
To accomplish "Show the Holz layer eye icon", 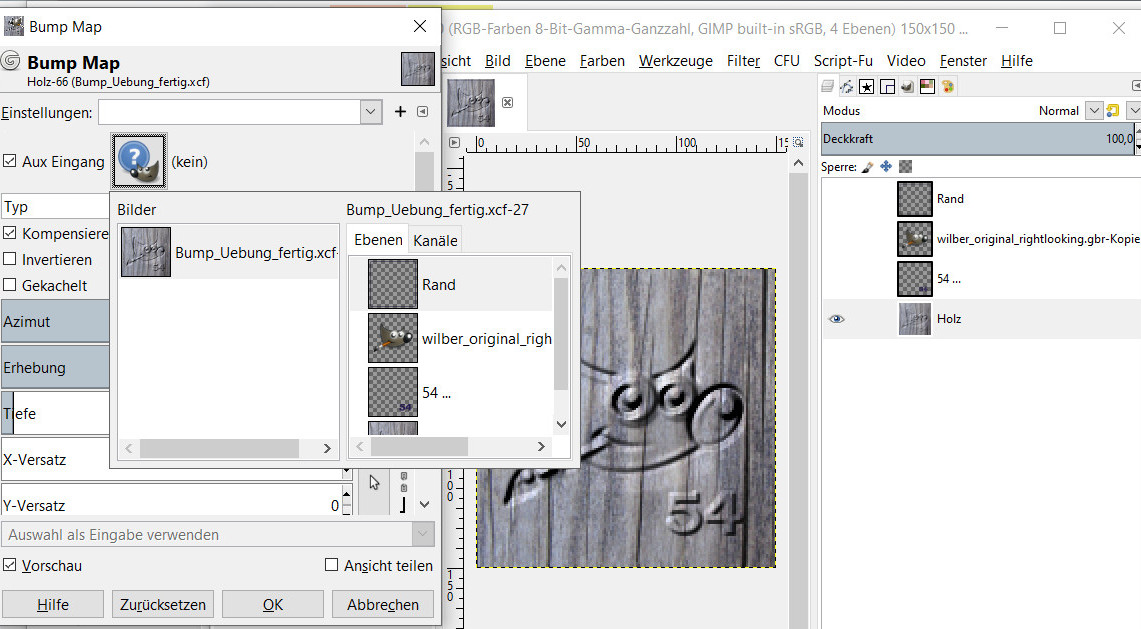I will (x=837, y=319).
